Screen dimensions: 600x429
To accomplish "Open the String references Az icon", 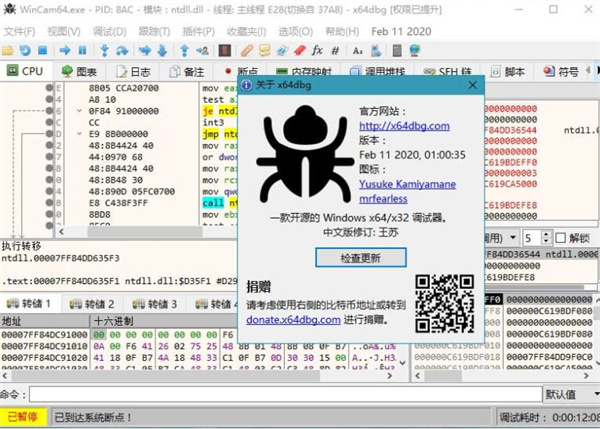I will point(358,51).
